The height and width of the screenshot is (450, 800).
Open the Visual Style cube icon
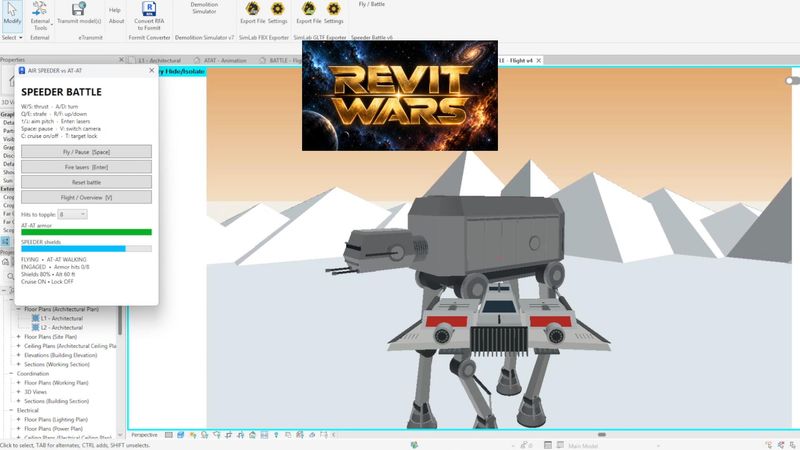pyautogui.click(x=181, y=435)
